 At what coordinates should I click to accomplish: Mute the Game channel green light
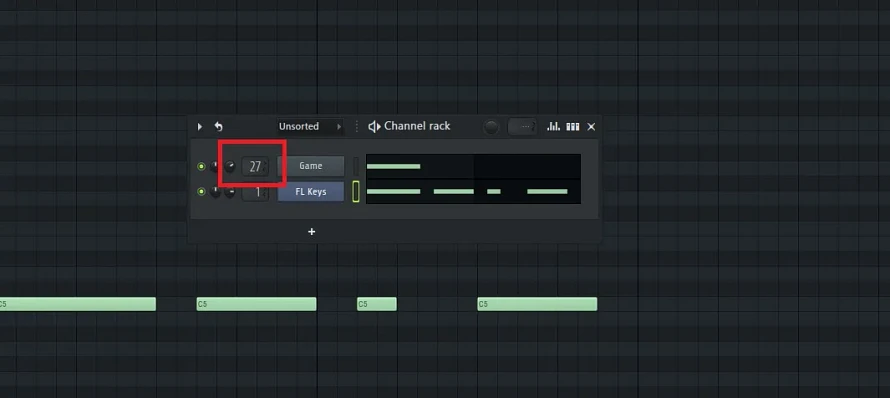tap(201, 166)
